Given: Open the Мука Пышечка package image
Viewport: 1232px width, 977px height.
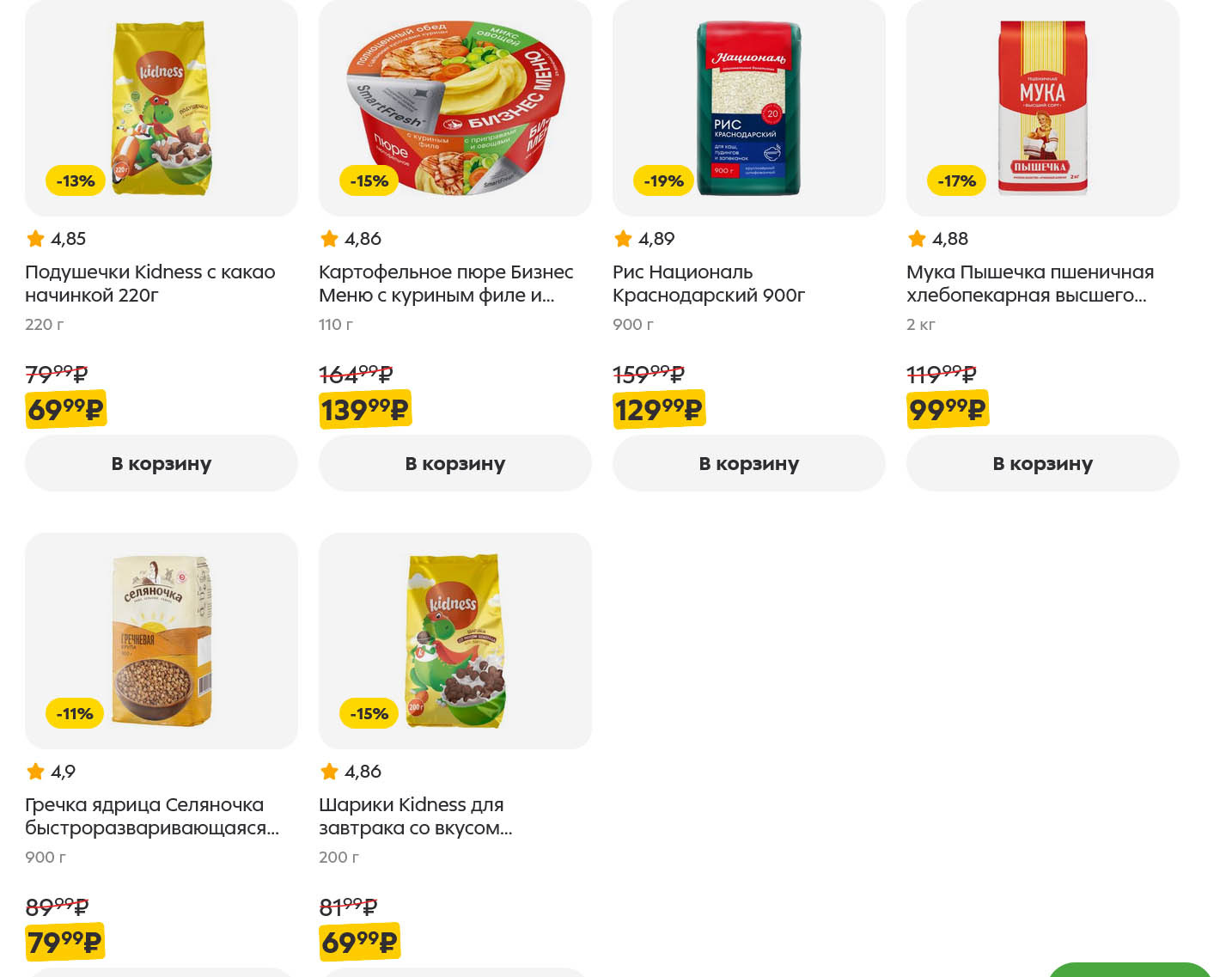Looking at the screenshot, I should (x=1043, y=107).
